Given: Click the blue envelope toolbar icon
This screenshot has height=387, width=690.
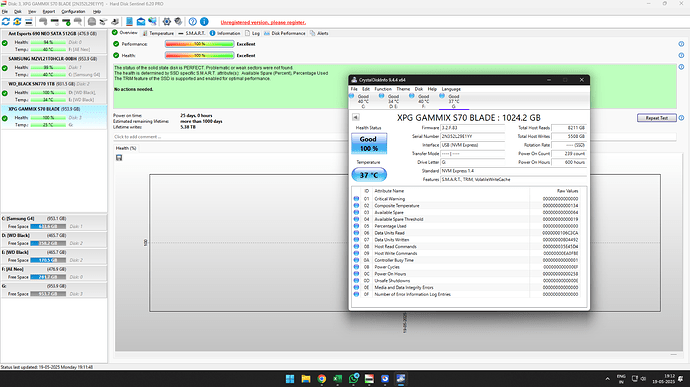Looking at the screenshot, I should [141, 21].
